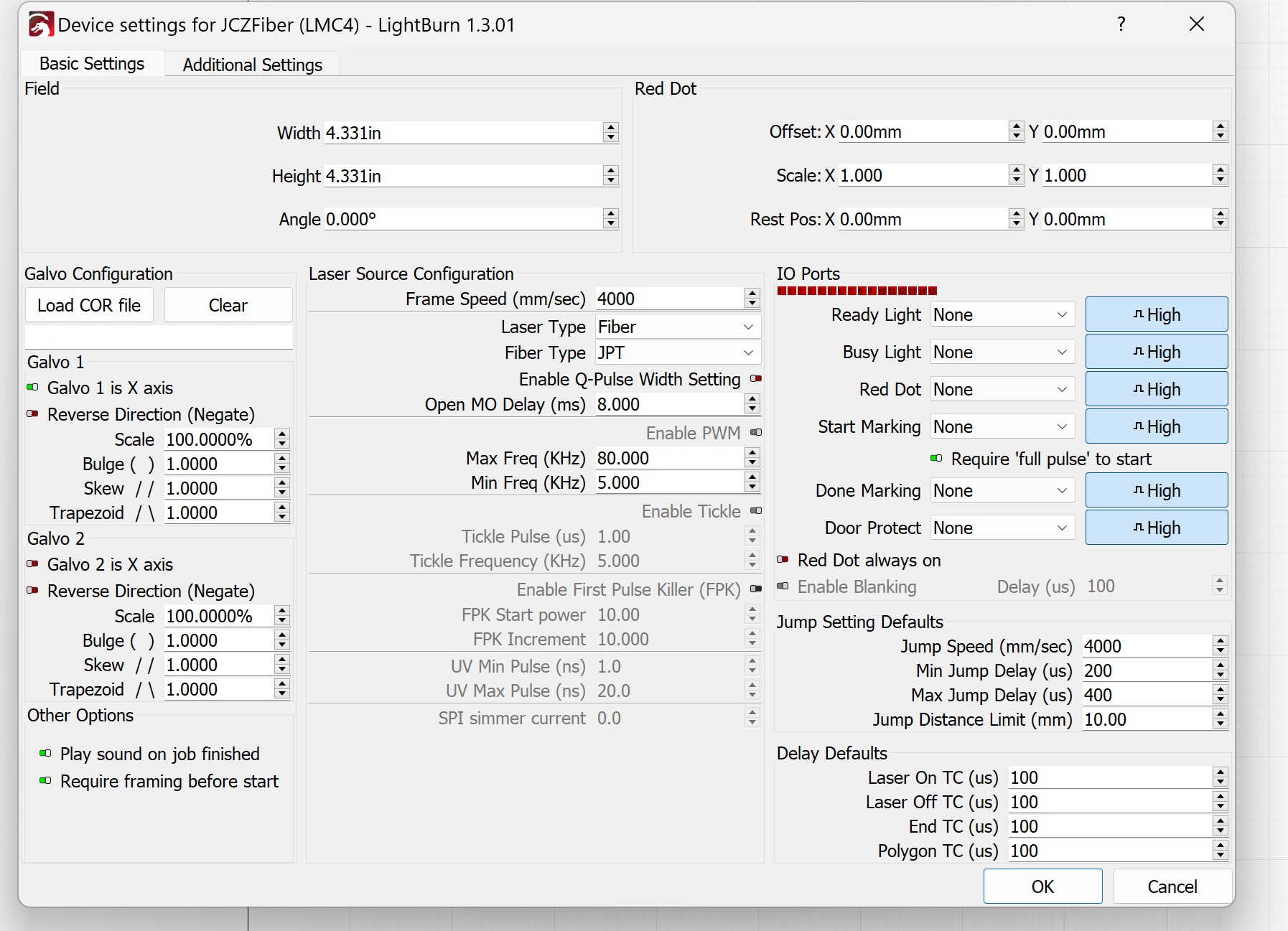Toggle Enable Tickle switch
The image size is (1288, 931).
point(755,511)
